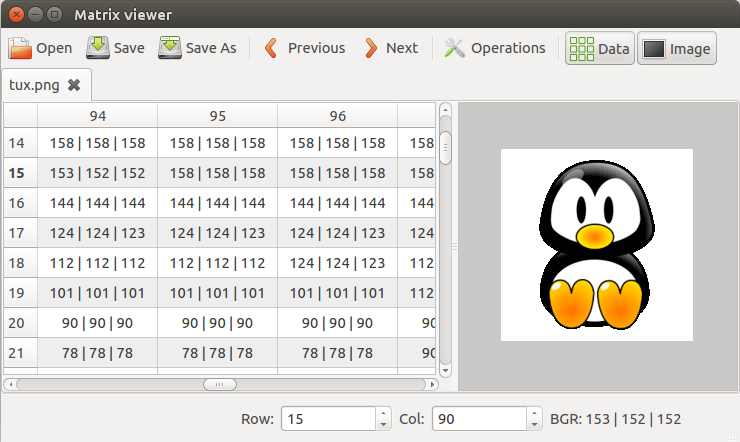
Task: Select row 20 column 96 cell 90 | 90 | 90
Action: [337, 323]
